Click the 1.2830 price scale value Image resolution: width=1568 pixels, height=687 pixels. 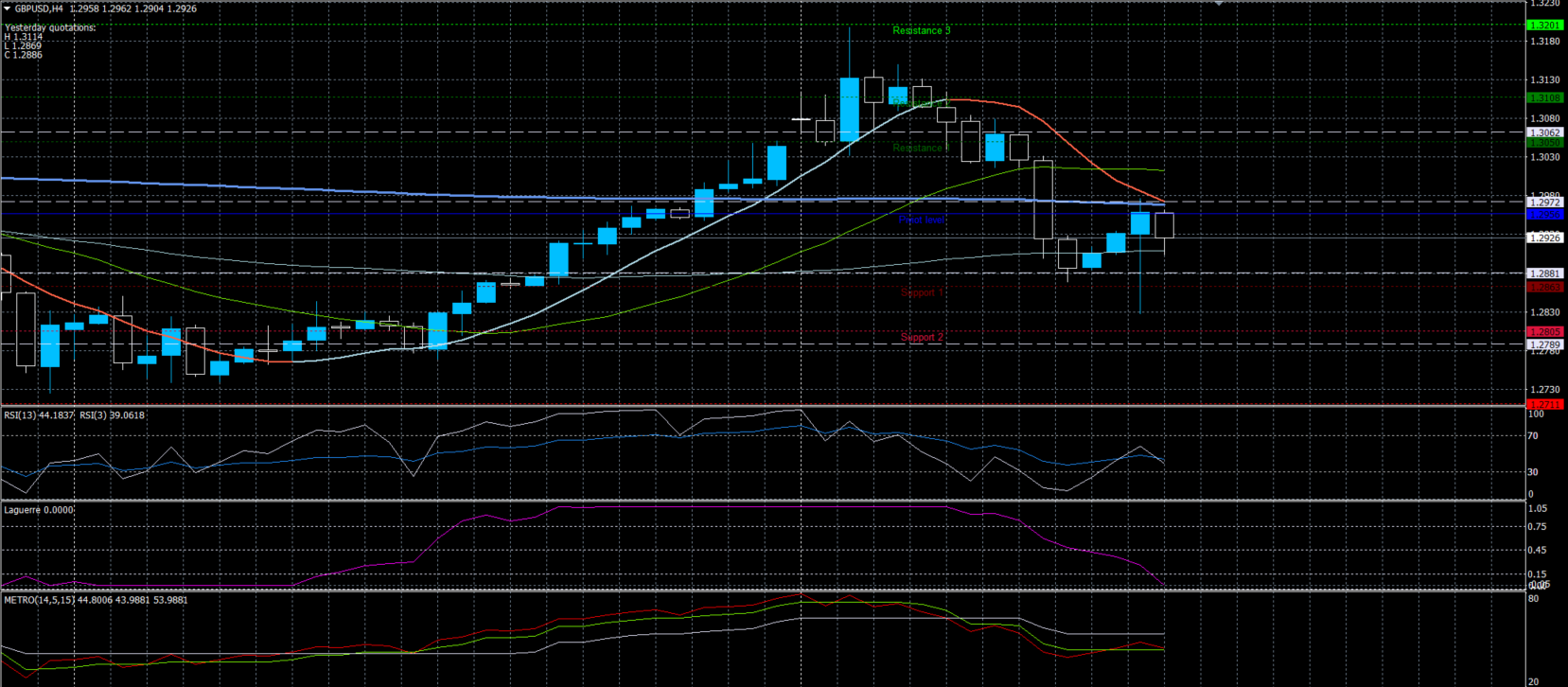coord(1545,312)
